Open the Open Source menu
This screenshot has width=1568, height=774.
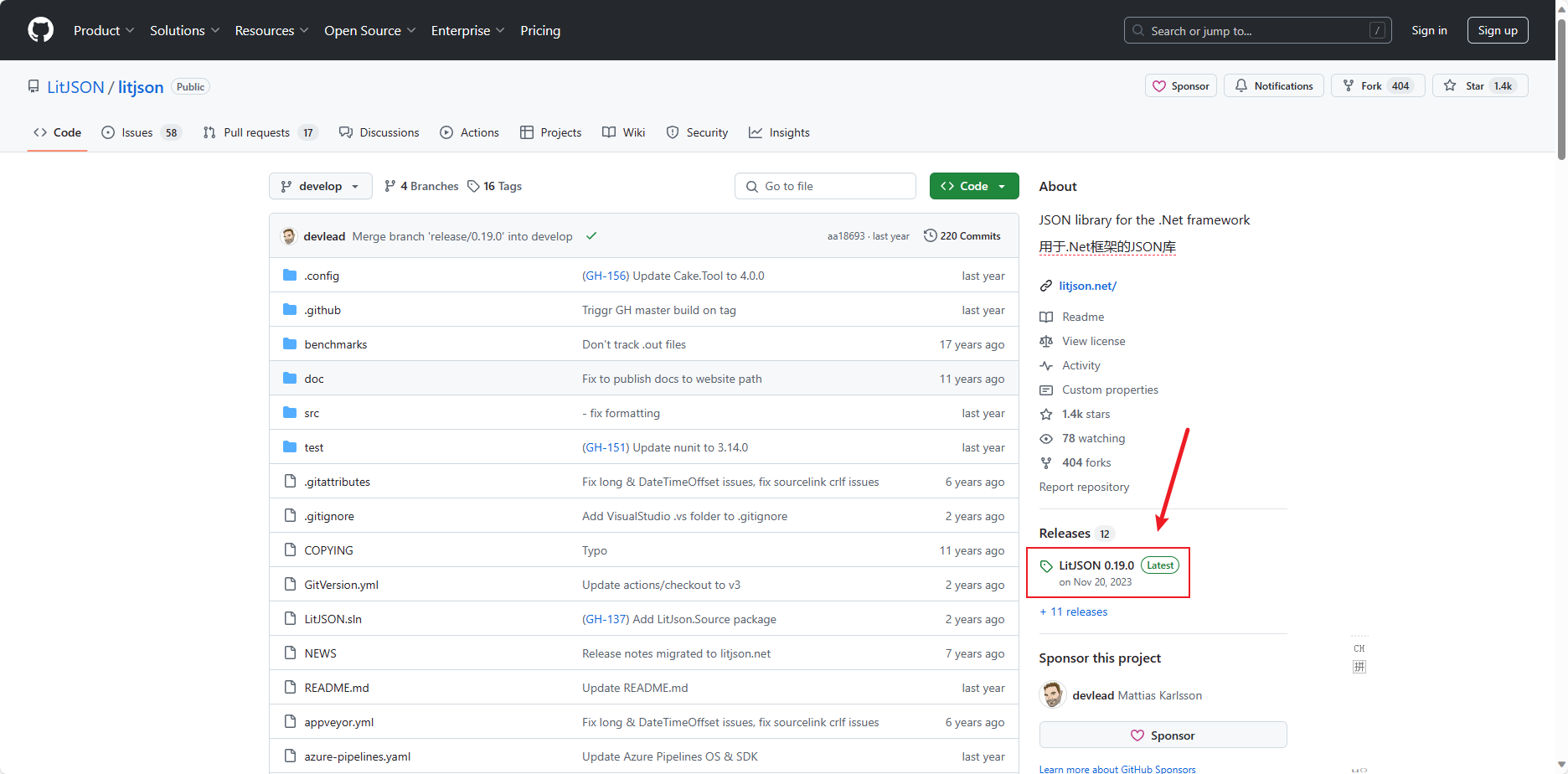[x=369, y=30]
